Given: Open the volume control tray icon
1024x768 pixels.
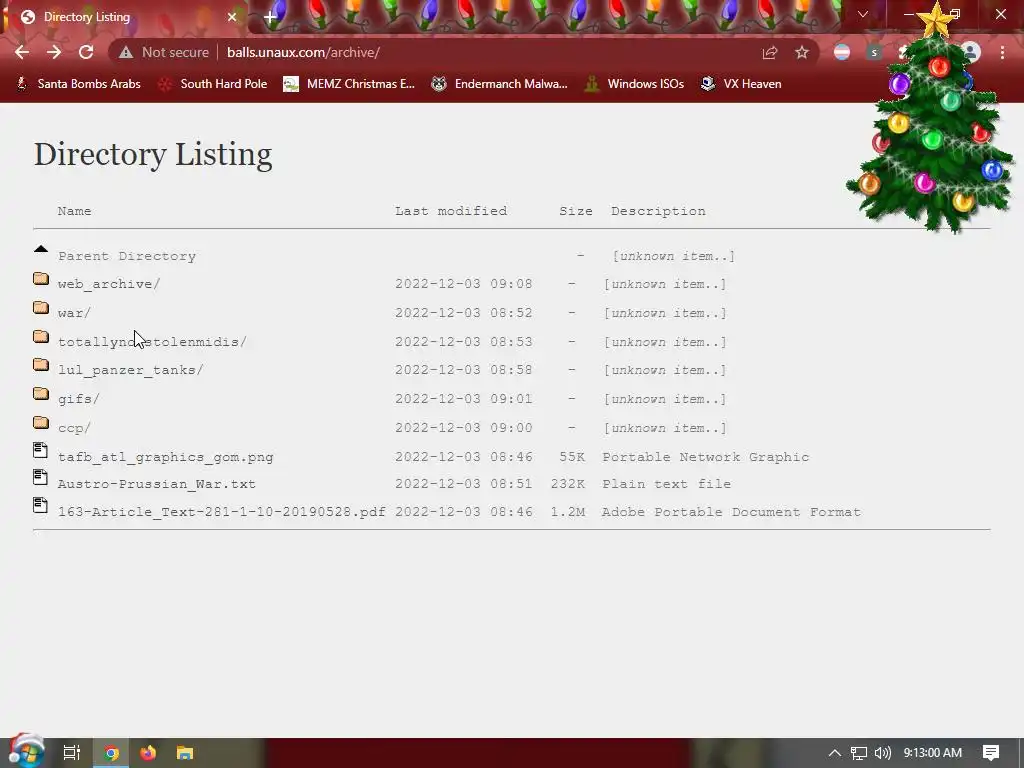Looking at the screenshot, I should pos(882,753).
